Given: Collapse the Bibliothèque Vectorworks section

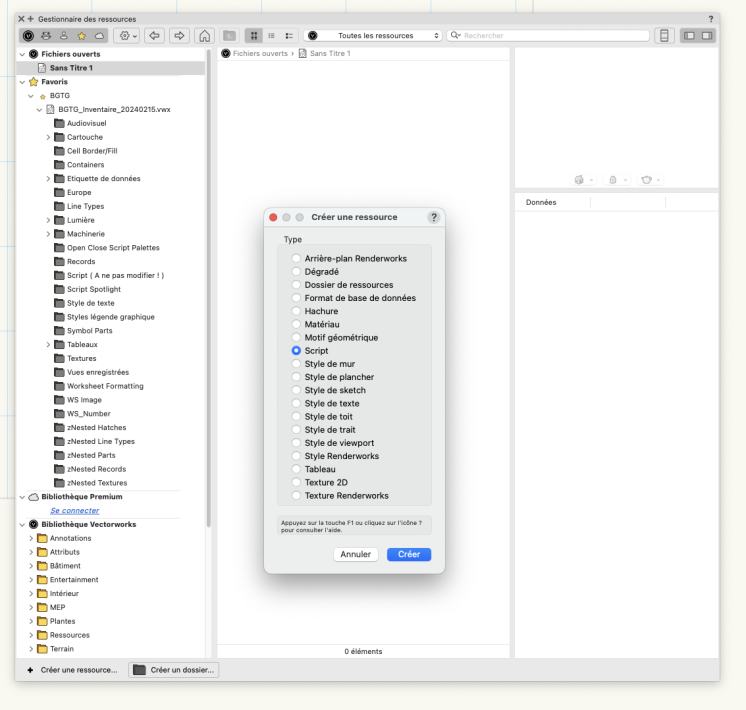Looking at the screenshot, I should point(22,524).
